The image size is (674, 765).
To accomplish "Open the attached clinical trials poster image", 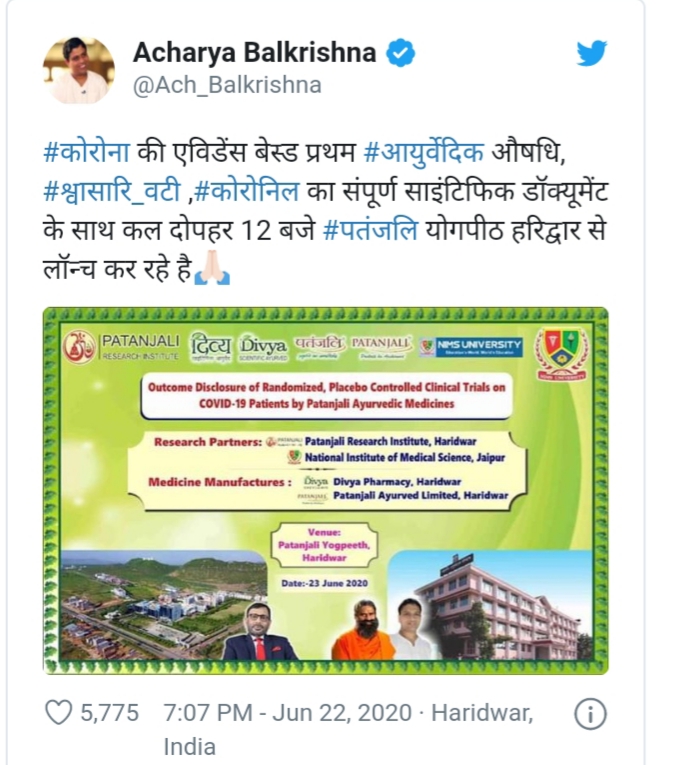I will click(326, 491).
